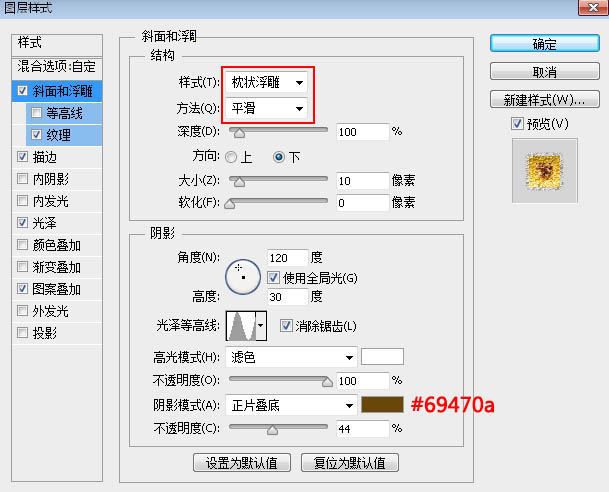
Task: Toggle the 斜面和浮雕 checkbox
Action: (x=23, y=91)
